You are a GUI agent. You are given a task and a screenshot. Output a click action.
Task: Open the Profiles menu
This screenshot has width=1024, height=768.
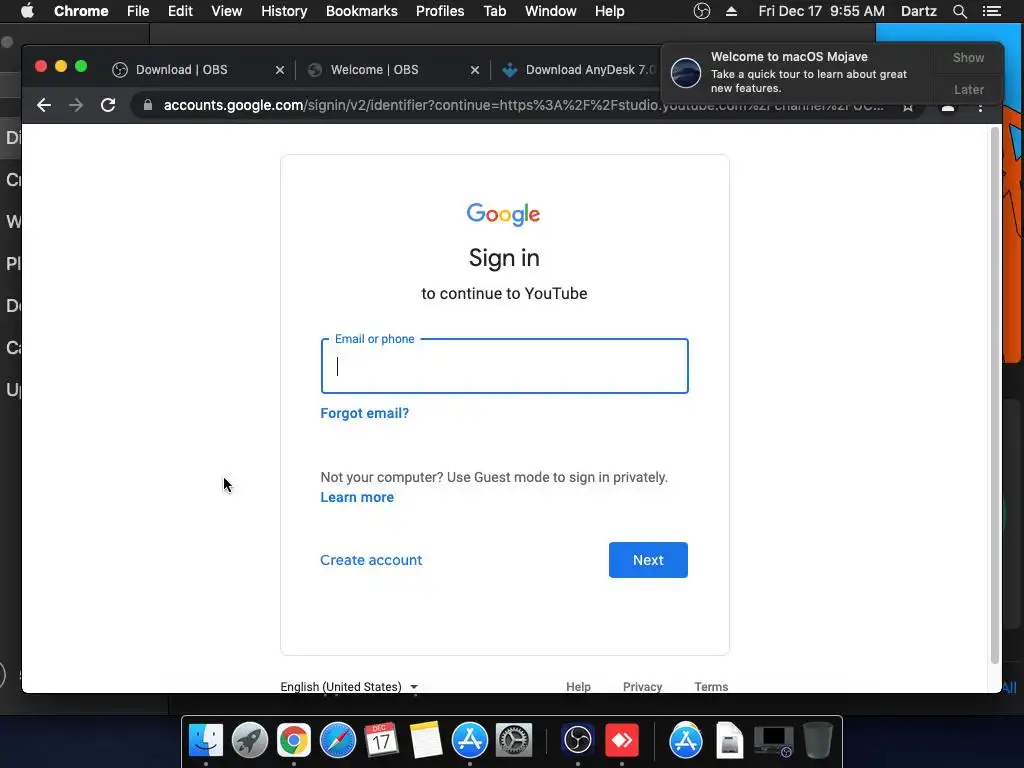point(440,11)
